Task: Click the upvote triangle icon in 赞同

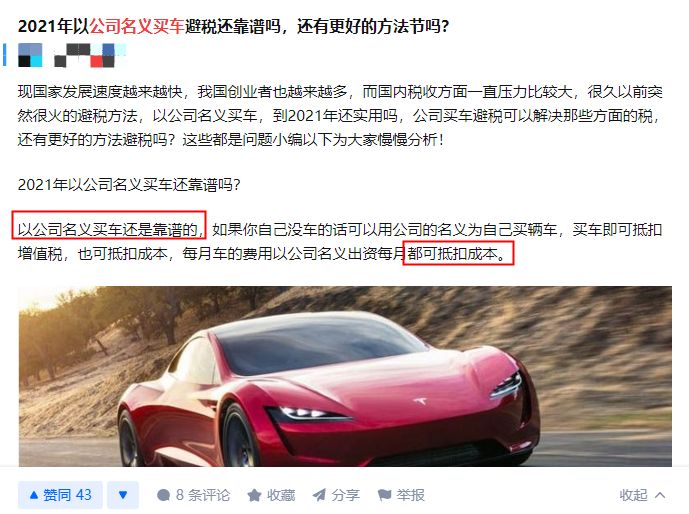Action: [x=34, y=495]
